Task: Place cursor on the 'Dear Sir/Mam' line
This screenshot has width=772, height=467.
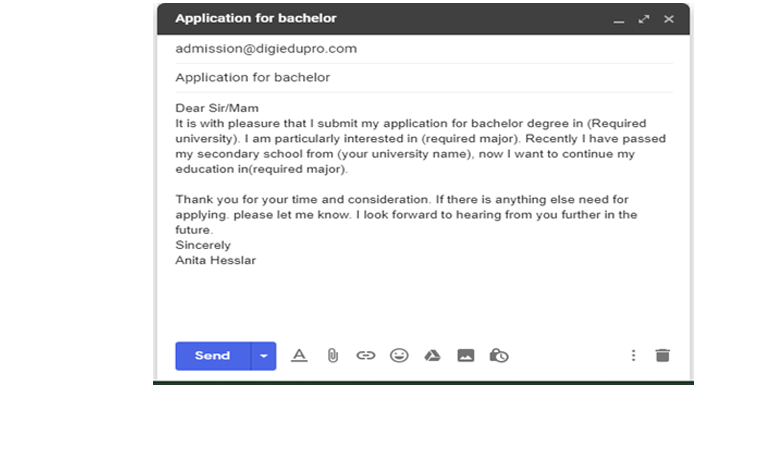Action: point(217,108)
